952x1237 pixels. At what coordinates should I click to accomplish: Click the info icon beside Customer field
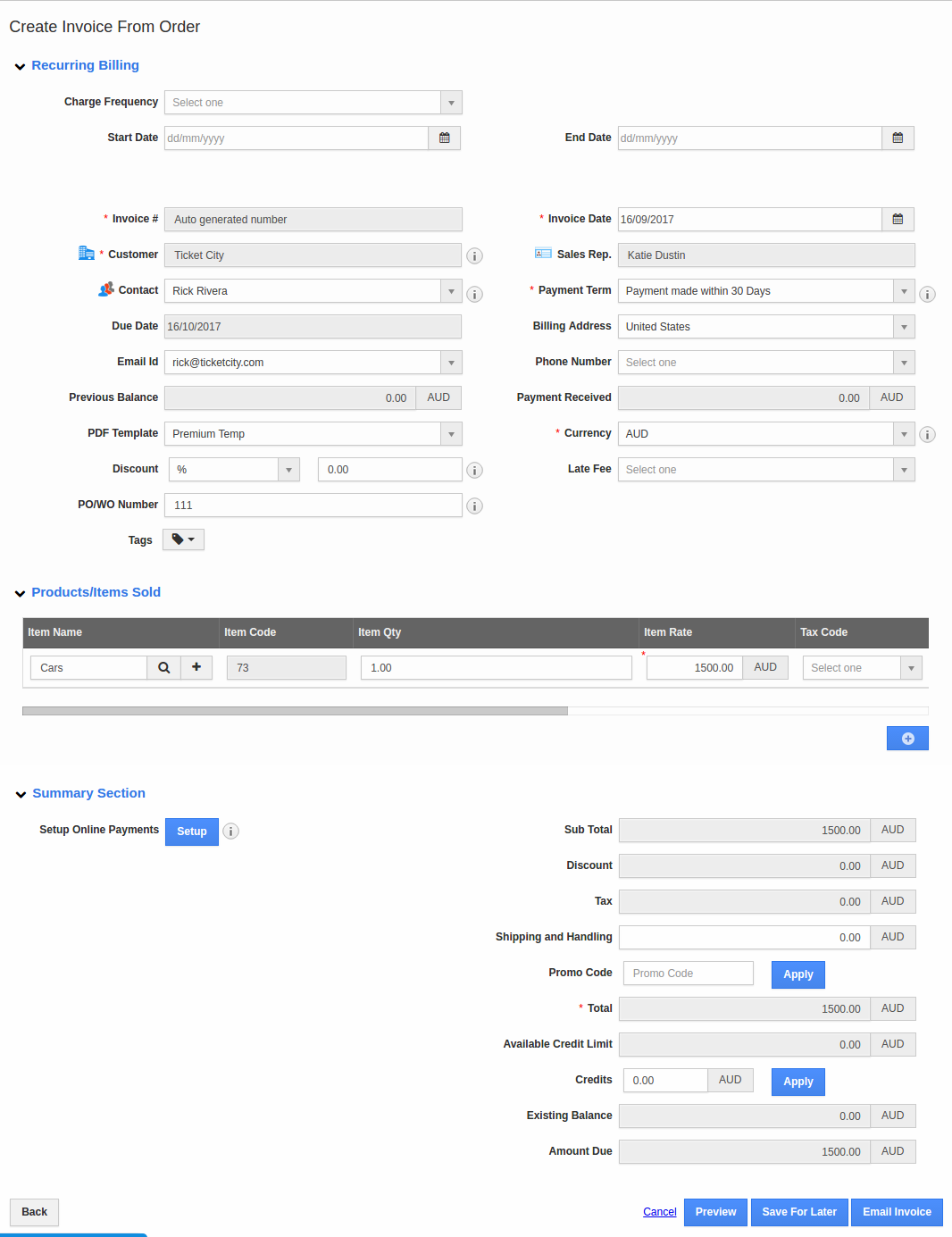pos(475,256)
